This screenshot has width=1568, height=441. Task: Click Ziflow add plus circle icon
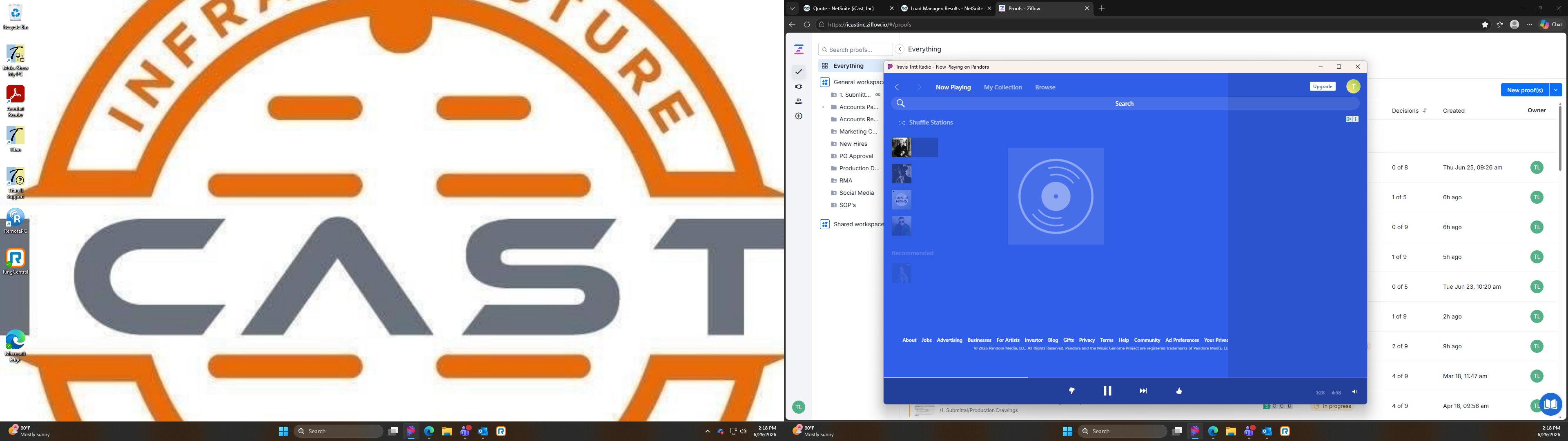799,116
